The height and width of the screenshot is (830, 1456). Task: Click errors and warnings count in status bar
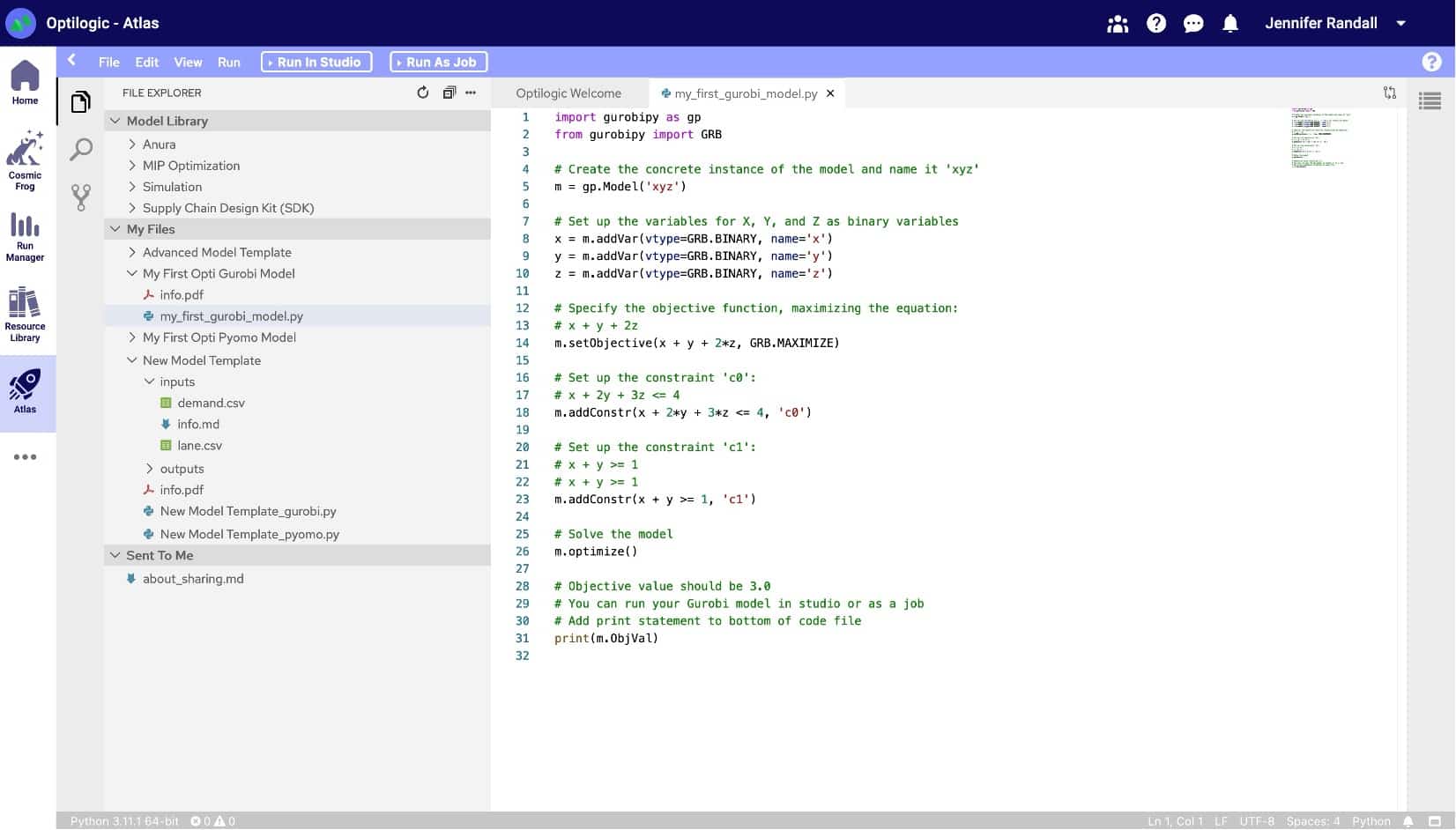(213, 821)
